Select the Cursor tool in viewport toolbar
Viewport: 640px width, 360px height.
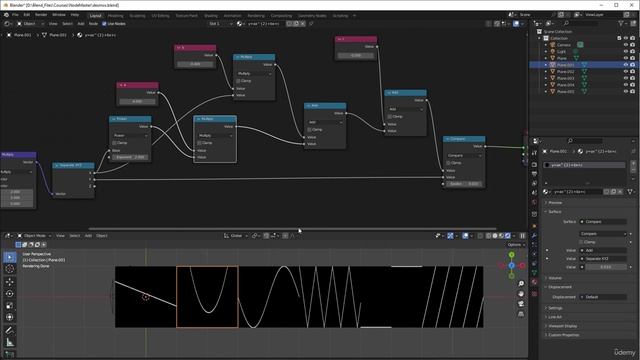click(x=10, y=269)
